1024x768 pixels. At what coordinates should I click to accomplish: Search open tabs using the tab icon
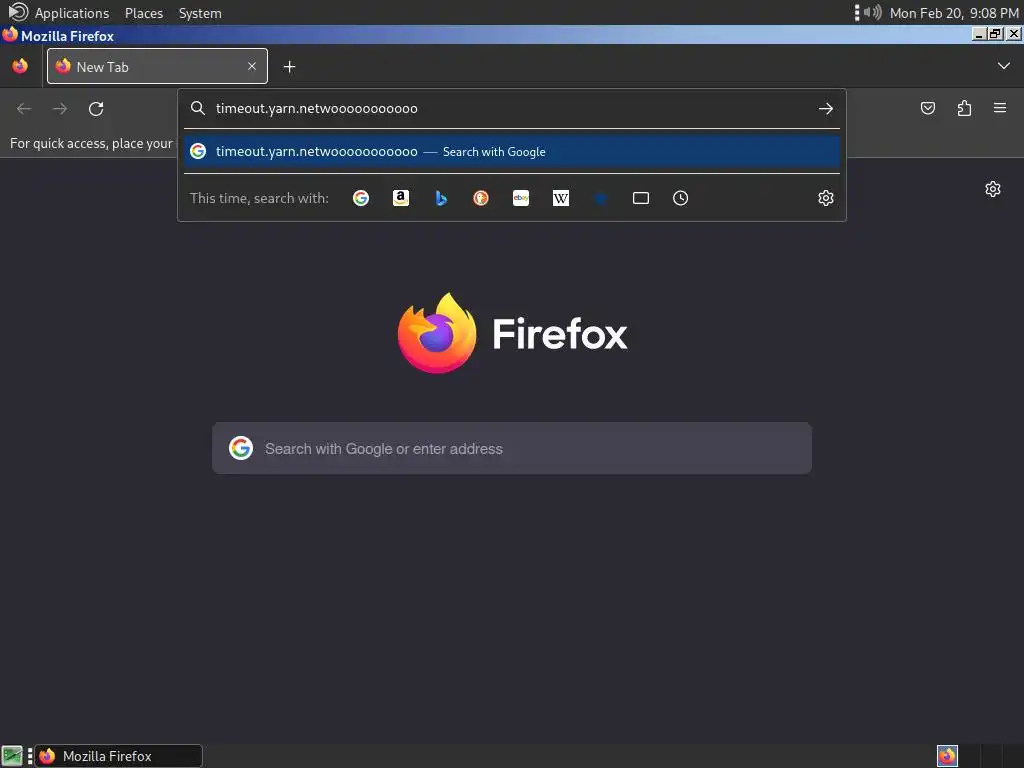coord(641,198)
